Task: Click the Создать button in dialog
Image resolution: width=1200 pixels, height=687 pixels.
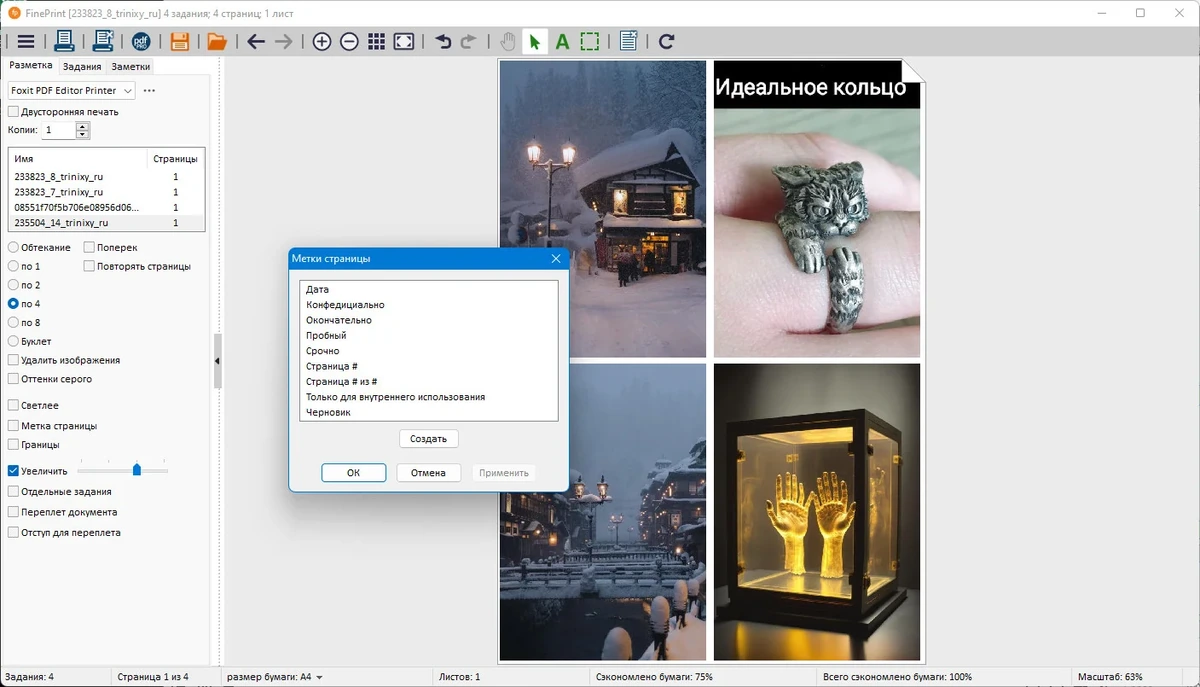Action: point(428,439)
